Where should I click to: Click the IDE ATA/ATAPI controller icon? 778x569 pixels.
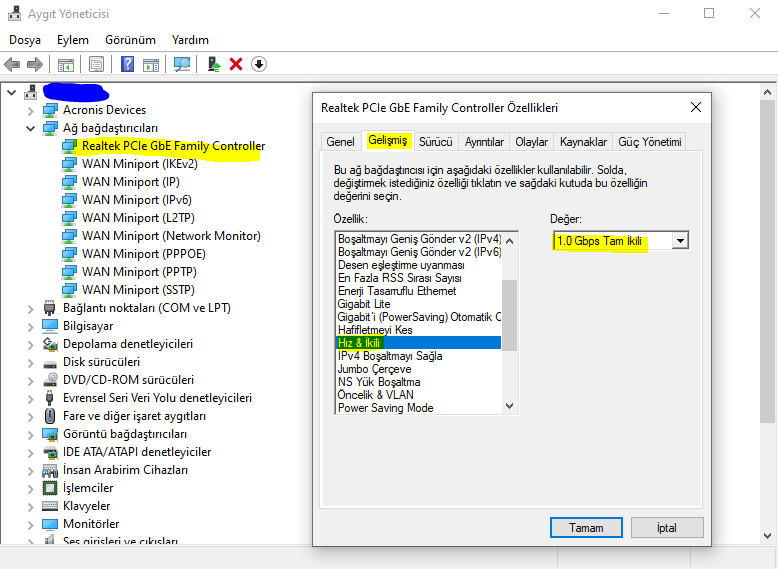tap(50, 452)
